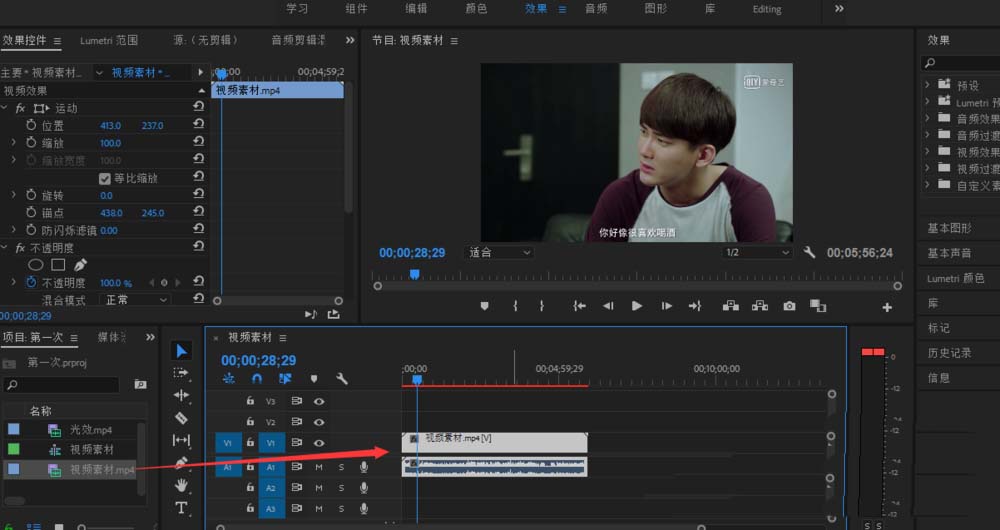Select the Hand tool

coord(181,485)
